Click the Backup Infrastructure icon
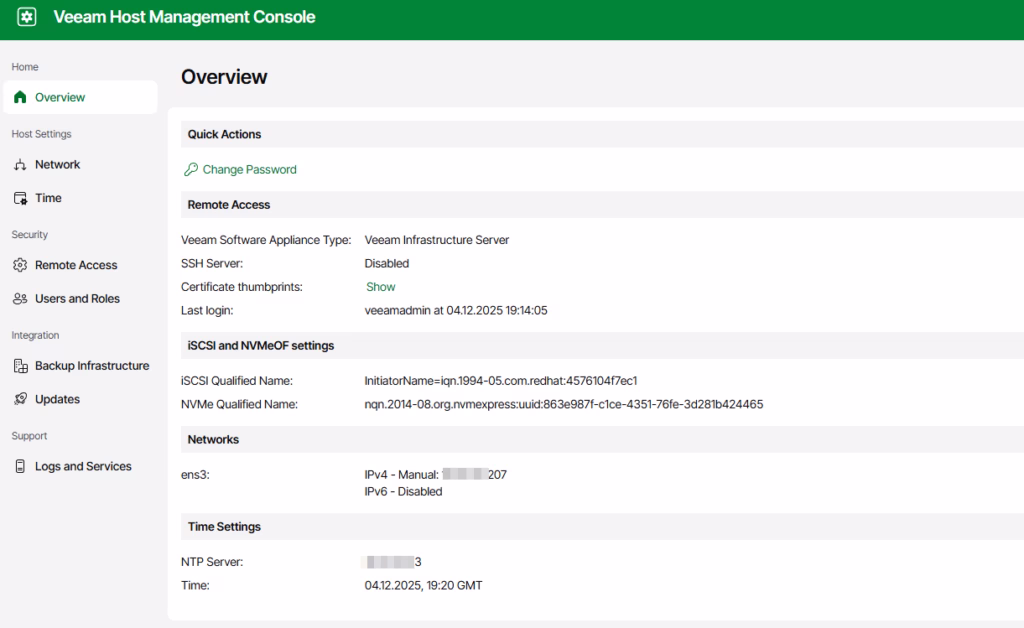Image resolution: width=1024 pixels, height=628 pixels. [x=20, y=366]
